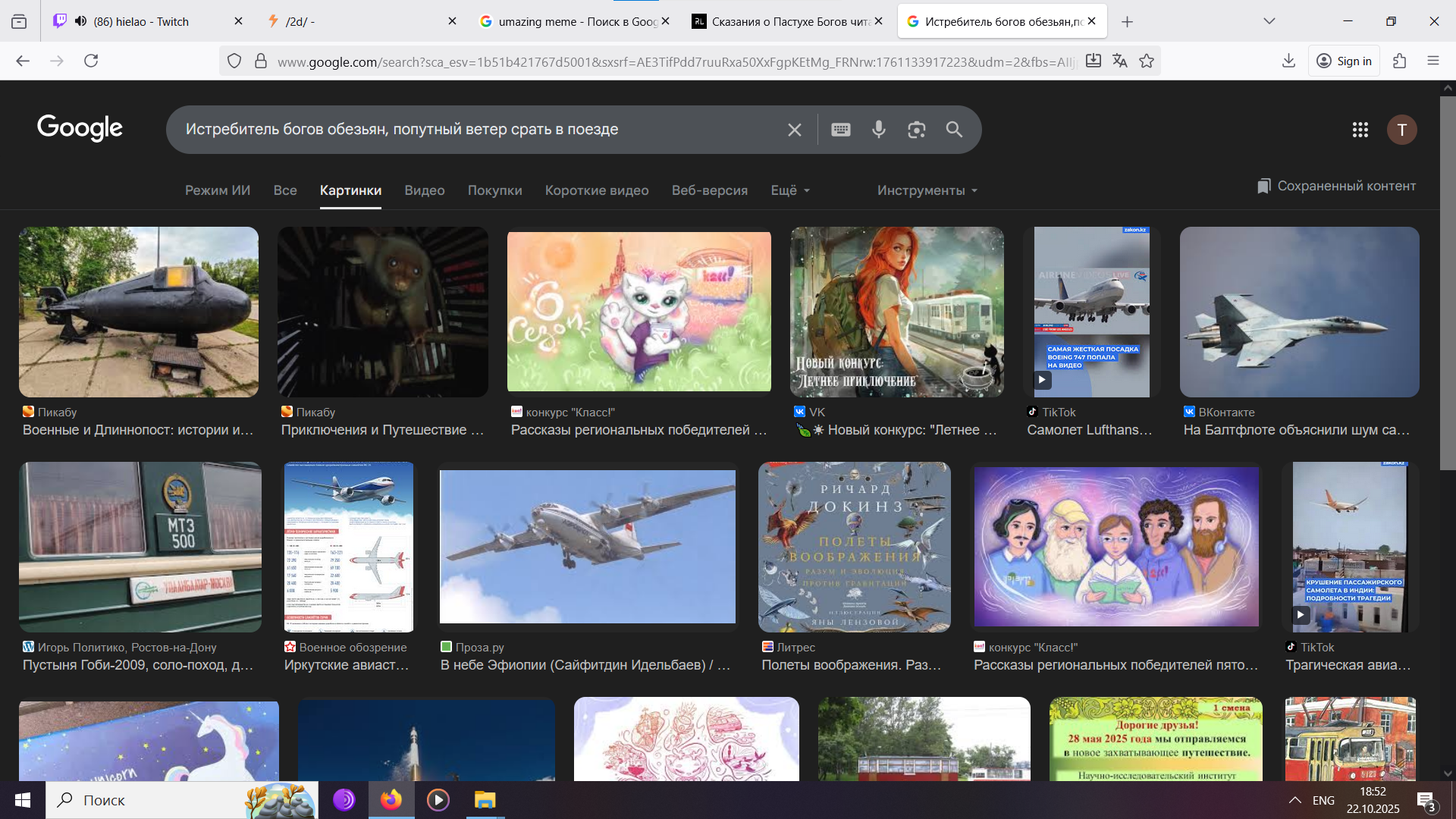Click the Sign in button

tap(1344, 61)
